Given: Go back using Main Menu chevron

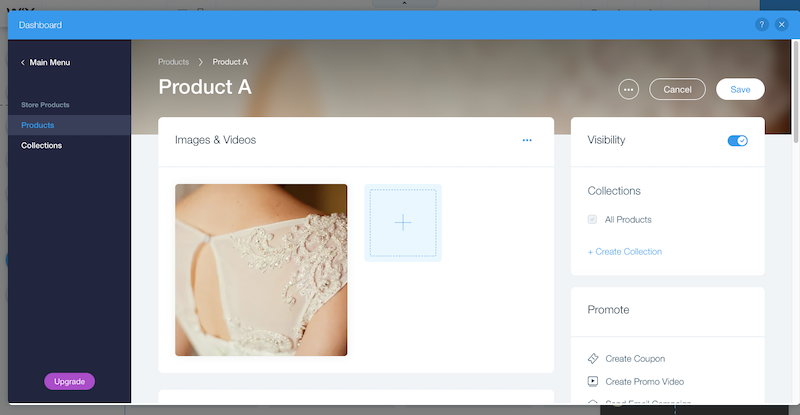Looking at the screenshot, I should (23, 63).
